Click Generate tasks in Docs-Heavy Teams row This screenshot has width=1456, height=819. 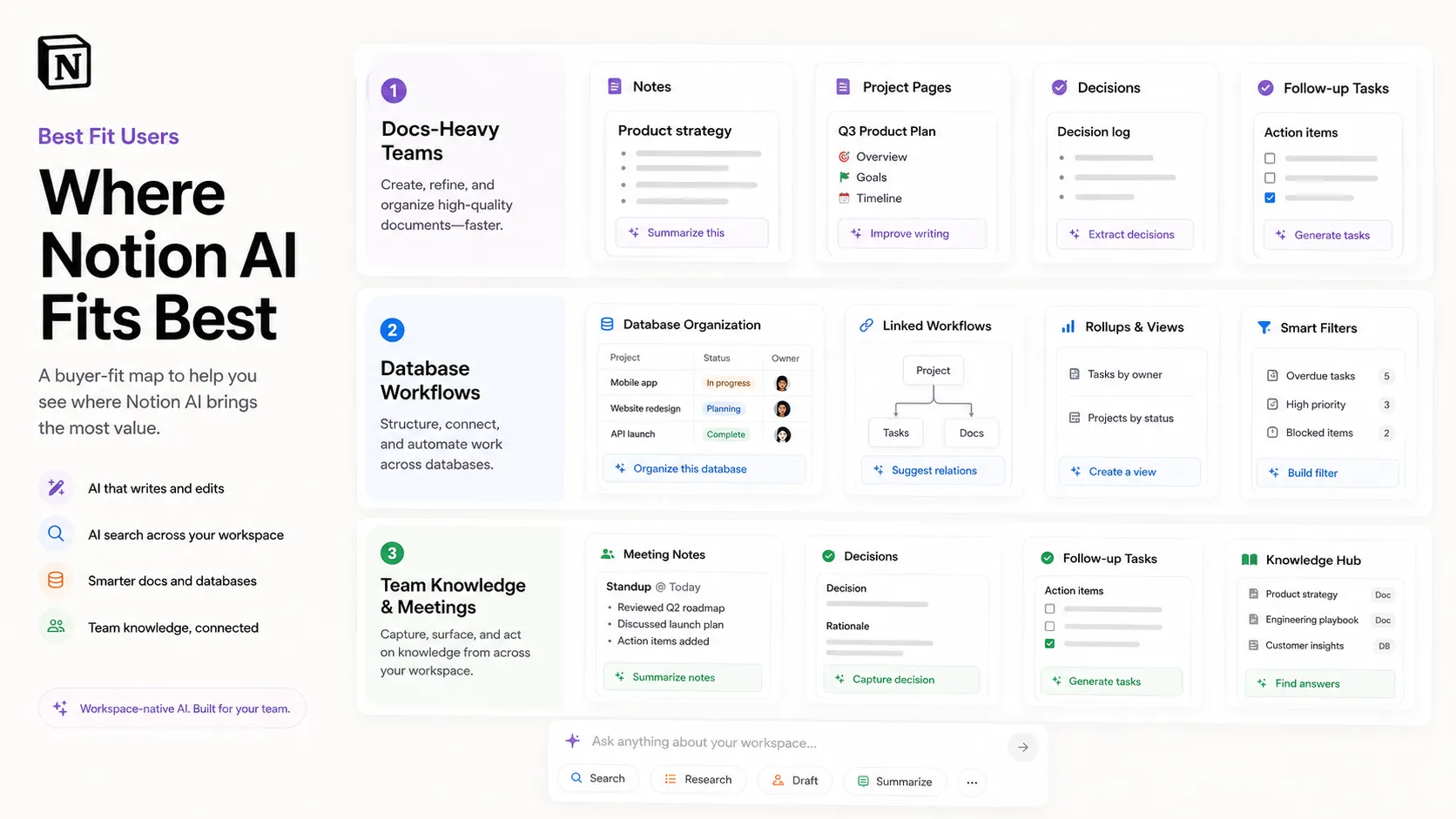coord(1327,235)
